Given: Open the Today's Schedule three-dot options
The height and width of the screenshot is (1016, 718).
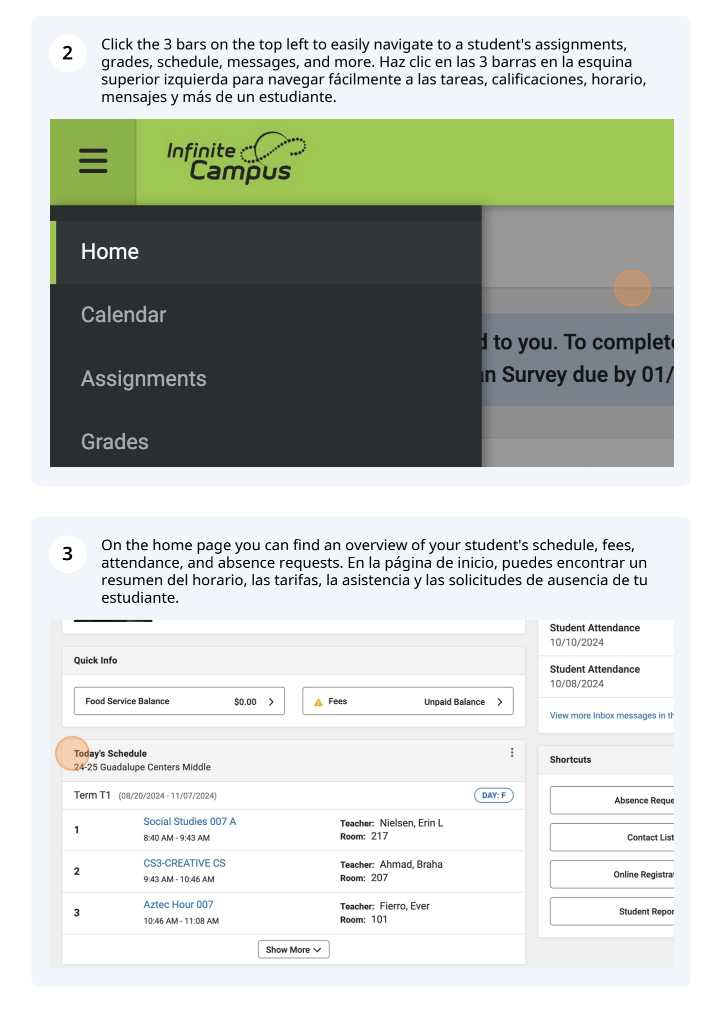Looking at the screenshot, I should pyautogui.click(x=512, y=753).
